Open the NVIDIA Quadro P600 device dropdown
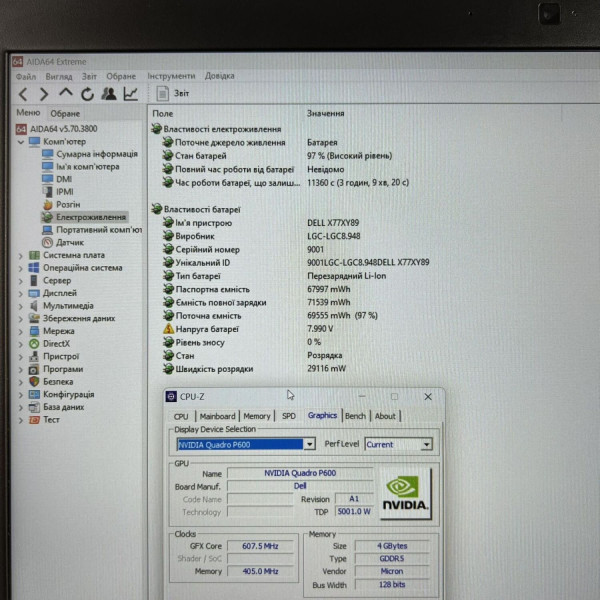This screenshot has width=600, height=600. (x=309, y=444)
